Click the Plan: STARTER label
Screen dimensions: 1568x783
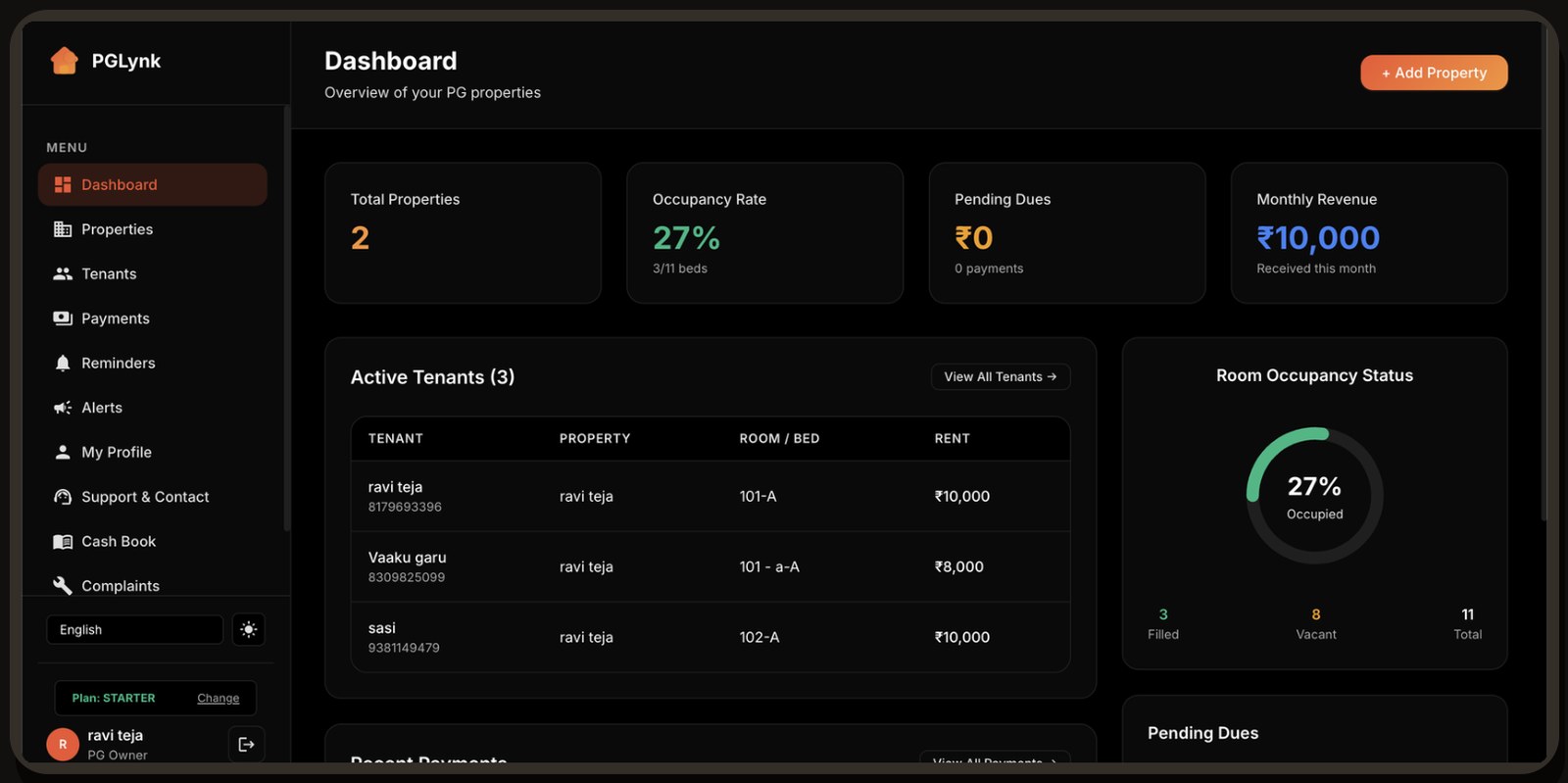click(x=114, y=699)
